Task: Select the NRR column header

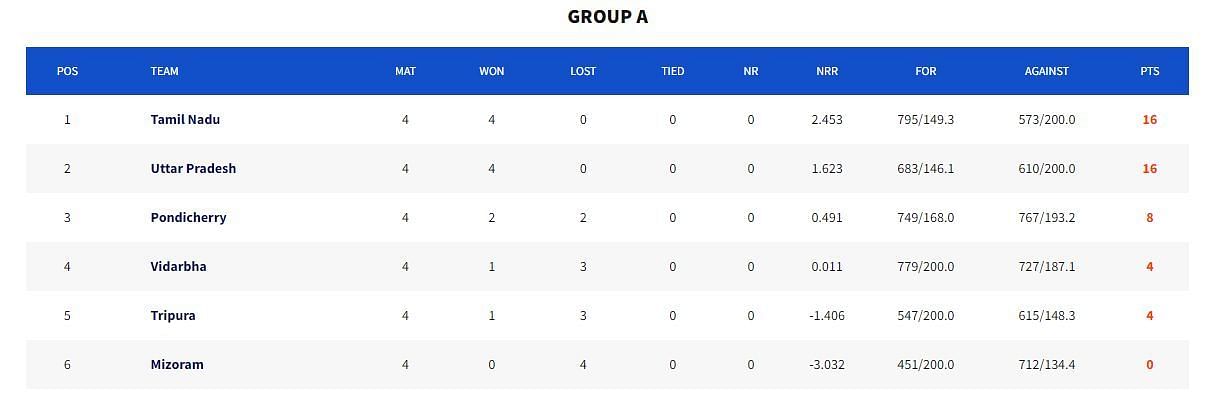Action: [827, 71]
